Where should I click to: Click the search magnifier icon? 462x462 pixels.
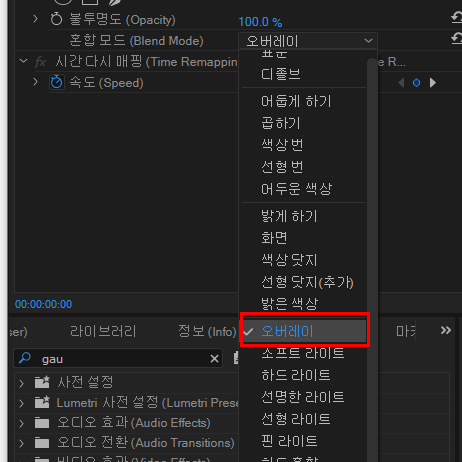pos(25,358)
